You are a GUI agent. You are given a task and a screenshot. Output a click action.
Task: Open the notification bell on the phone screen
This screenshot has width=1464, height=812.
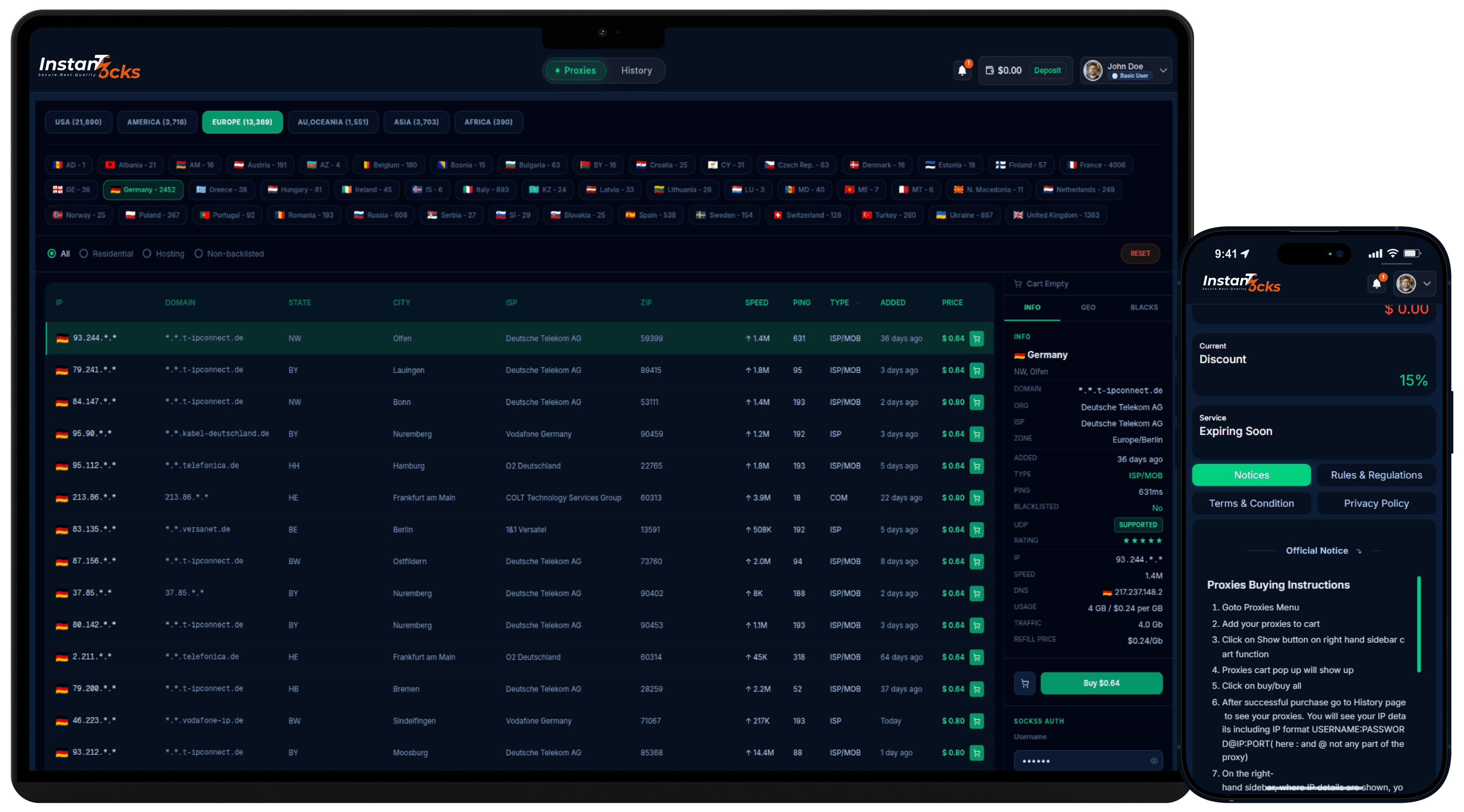click(1376, 284)
